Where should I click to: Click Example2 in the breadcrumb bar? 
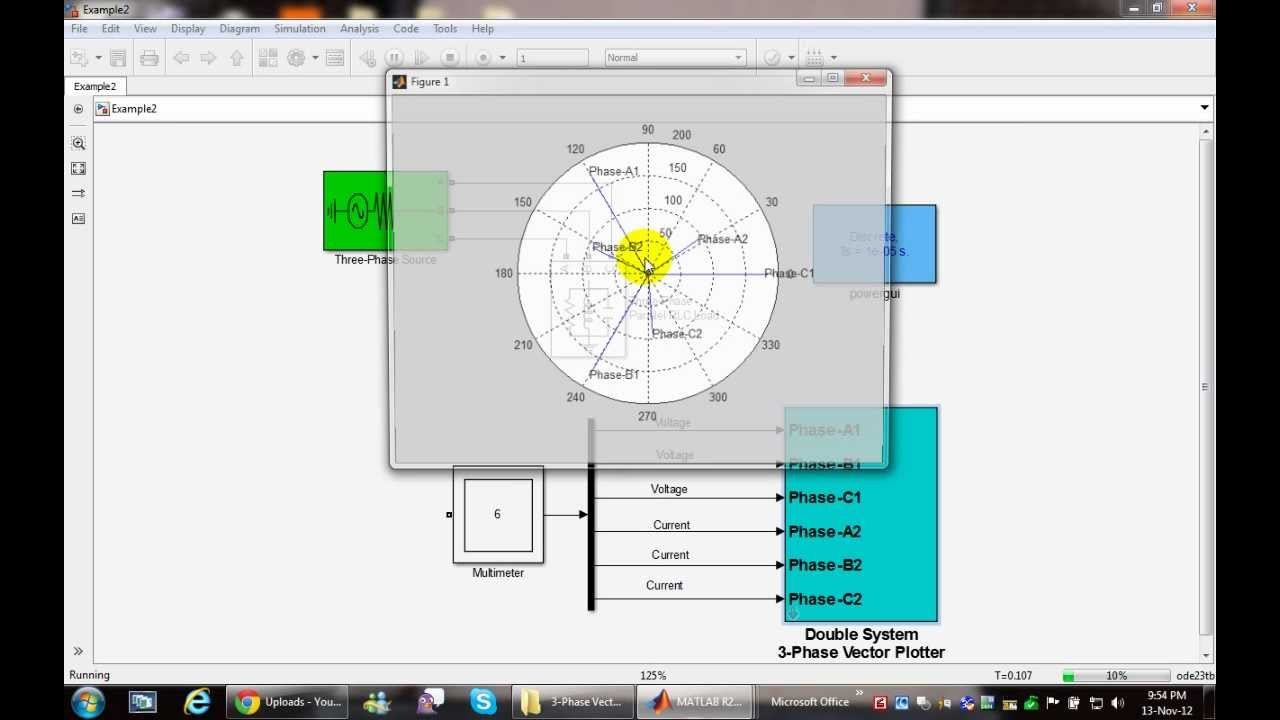(x=134, y=108)
